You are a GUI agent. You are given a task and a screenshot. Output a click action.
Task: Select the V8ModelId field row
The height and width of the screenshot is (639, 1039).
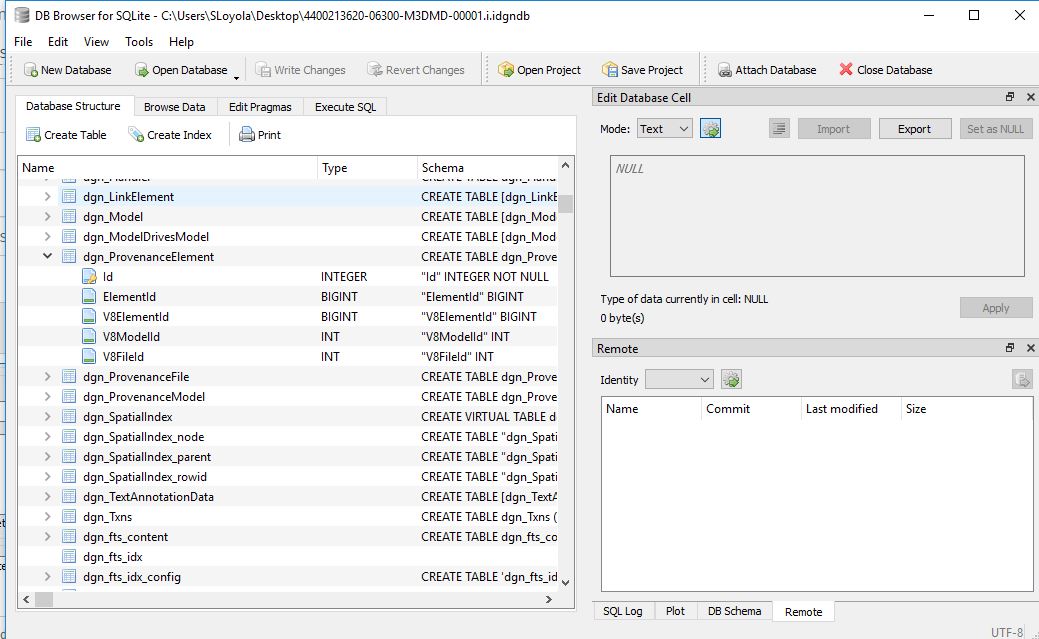click(288, 336)
